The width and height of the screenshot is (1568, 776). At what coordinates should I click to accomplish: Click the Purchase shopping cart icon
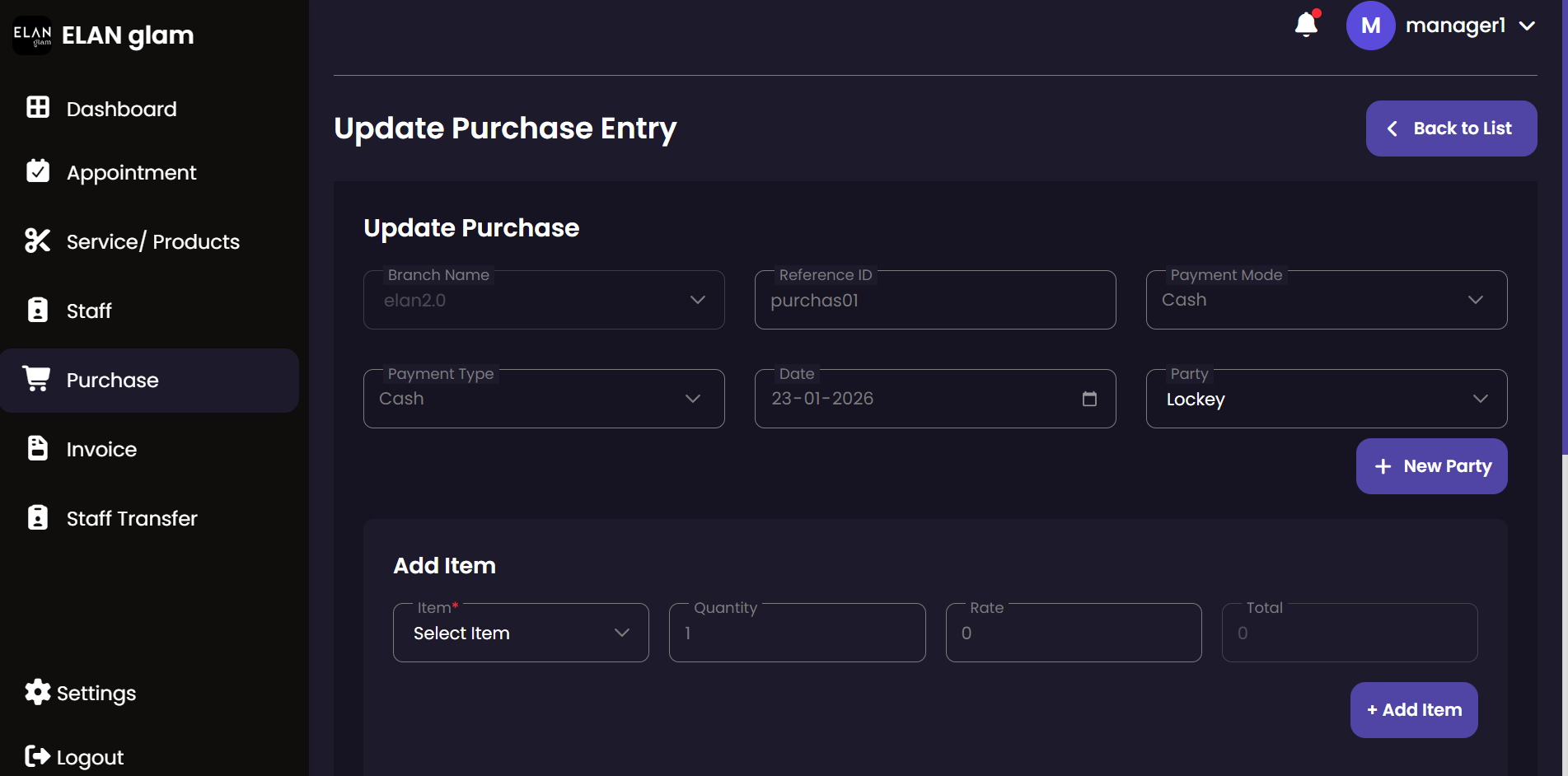37,379
